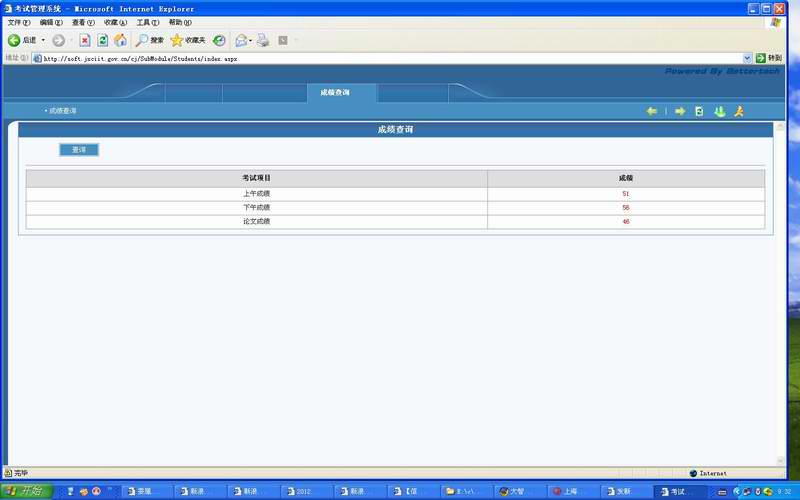Screen dimensions: 800x500
Task: Click the yellow left-arrow icon in page toolbar
Action: click(x=652, y=111)
